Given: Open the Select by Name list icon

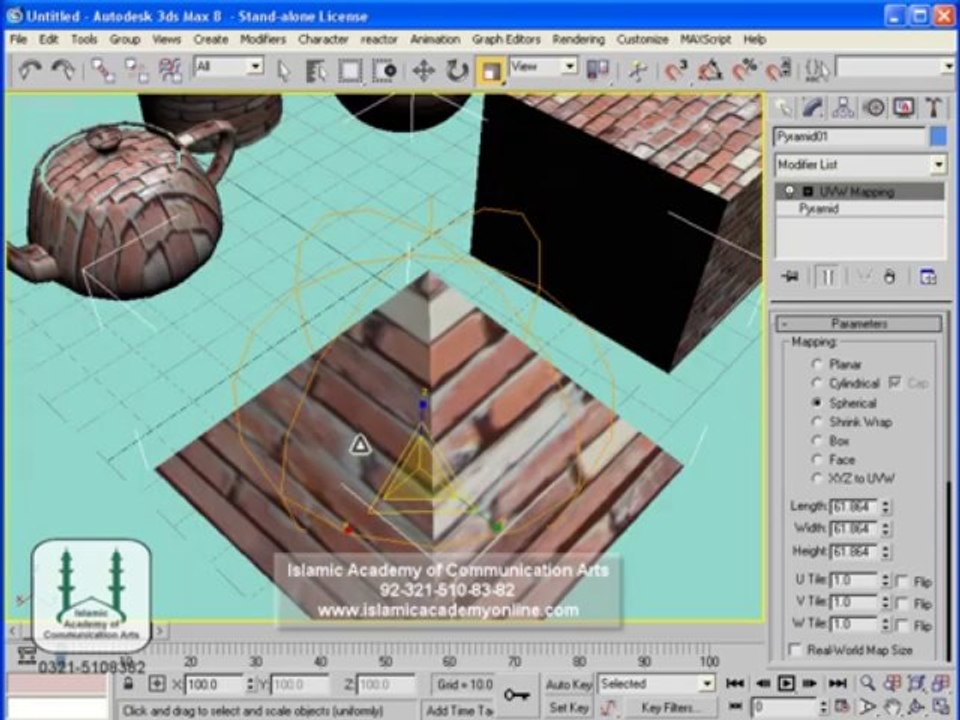Looking at the screenshot, I should point(316,70).
